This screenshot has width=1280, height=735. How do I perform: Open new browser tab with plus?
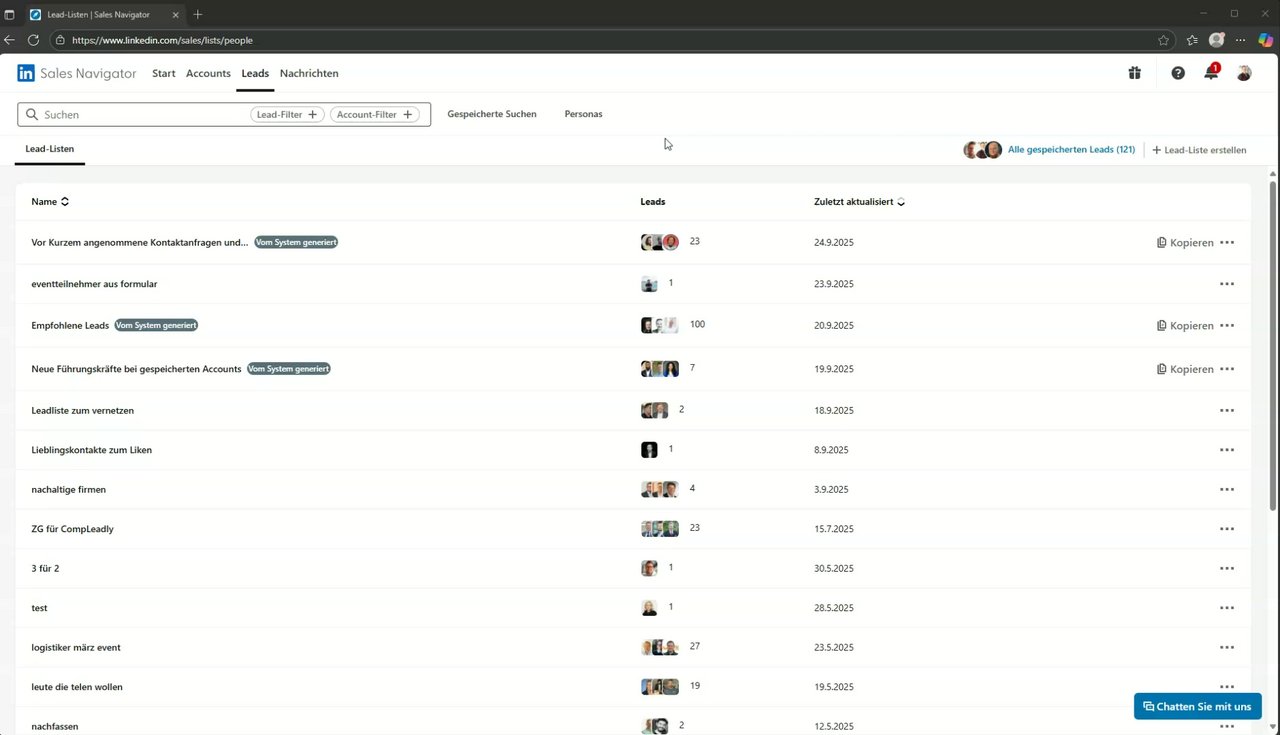(x=197, y=14)
